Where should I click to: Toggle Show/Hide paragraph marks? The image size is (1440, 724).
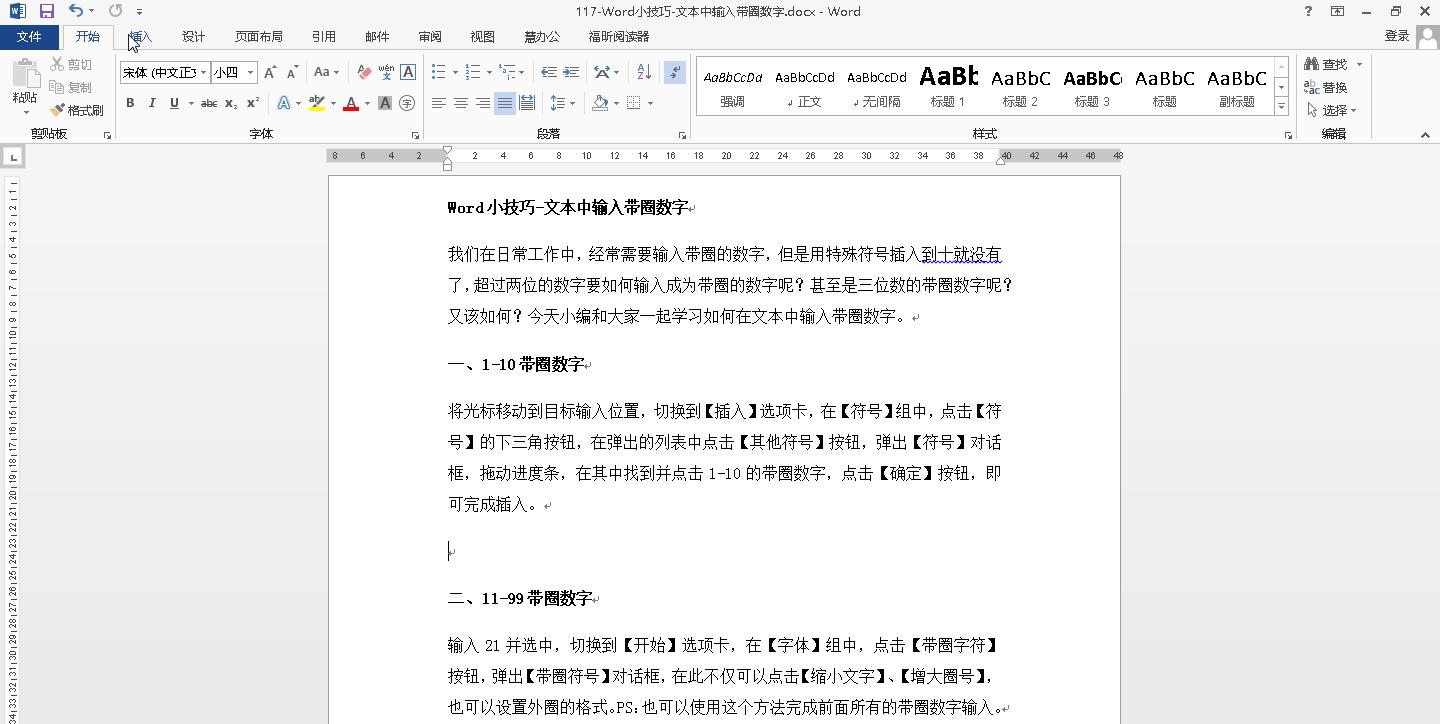click(675, 72)
